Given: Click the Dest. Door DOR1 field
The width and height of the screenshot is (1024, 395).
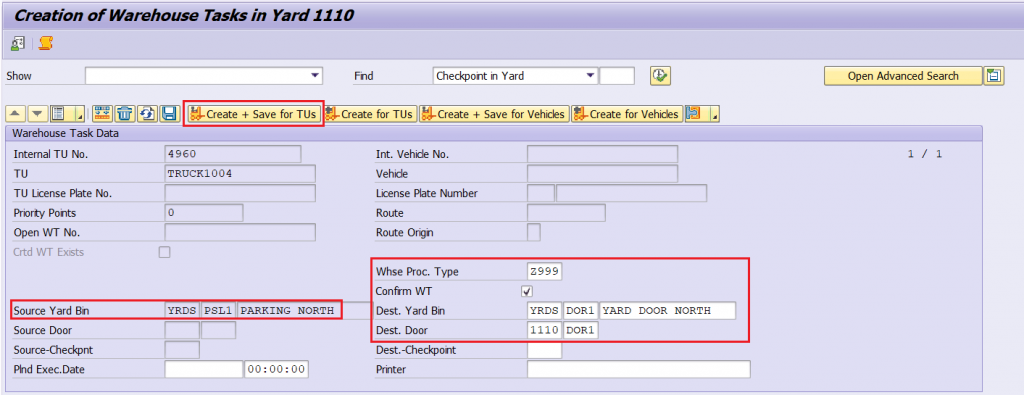Looking at the screenshot, I should coord(581,330).
